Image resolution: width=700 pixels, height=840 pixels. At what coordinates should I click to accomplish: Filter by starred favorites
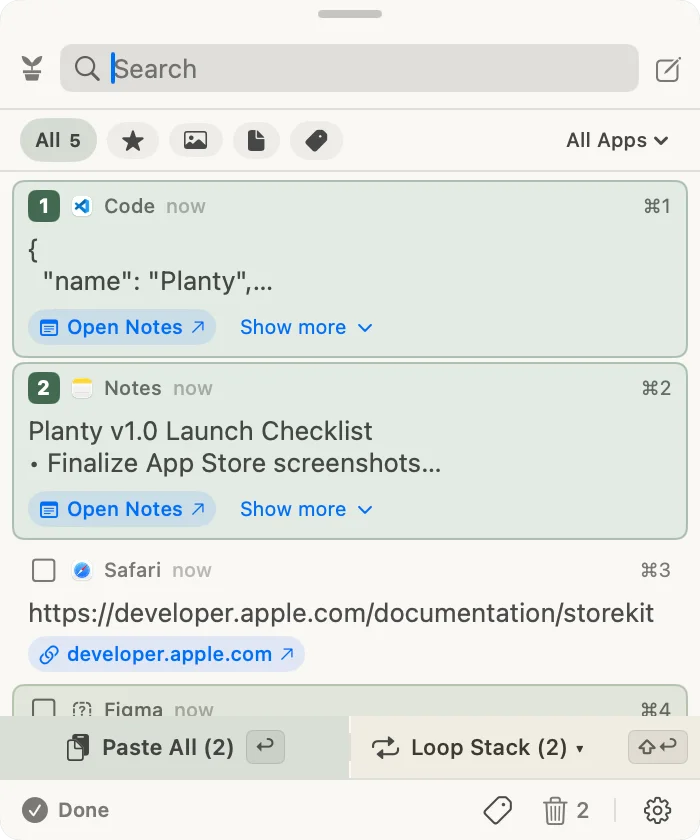[x=133, y=141]
